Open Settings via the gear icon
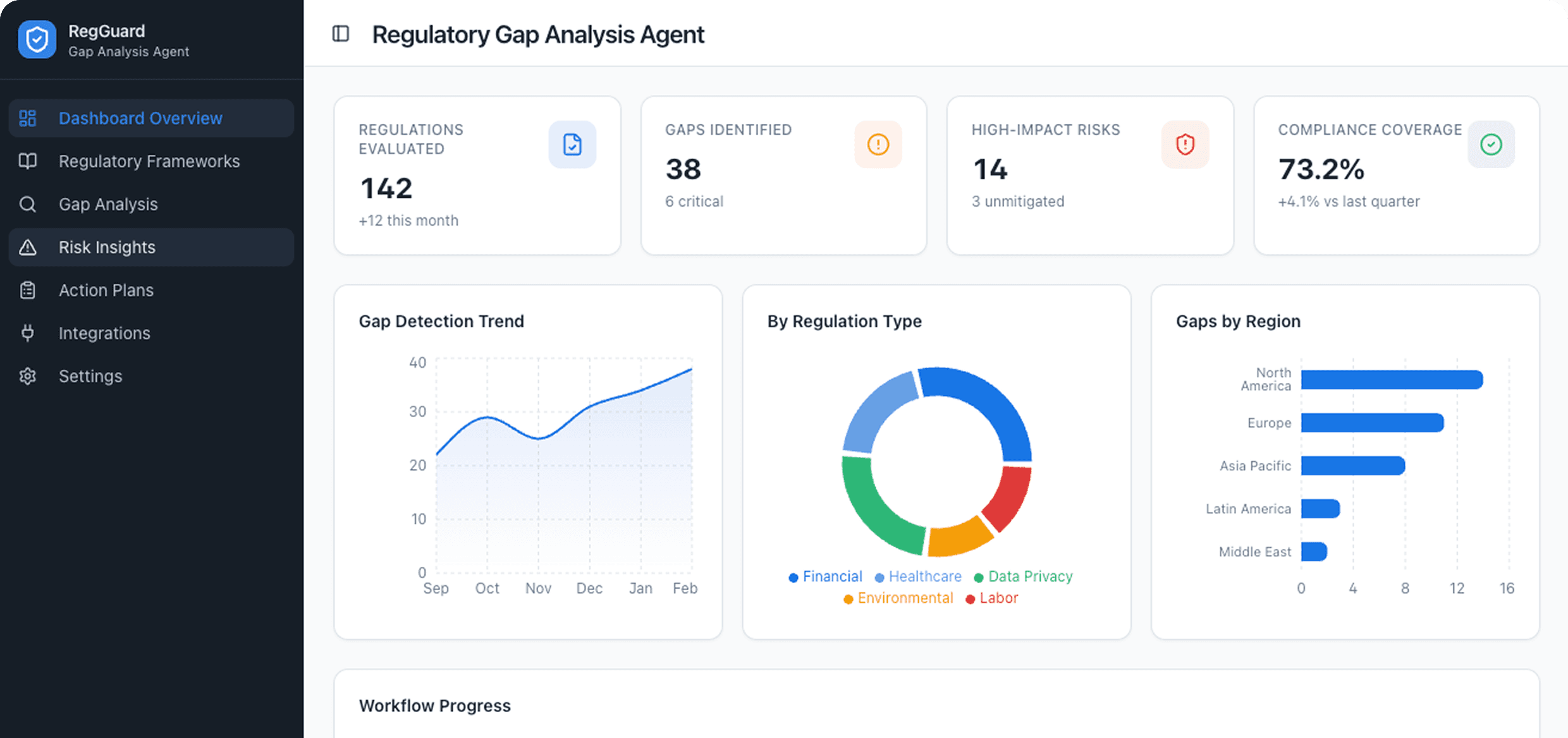Viewport: 1568px width, 738px height. [28, 375]
